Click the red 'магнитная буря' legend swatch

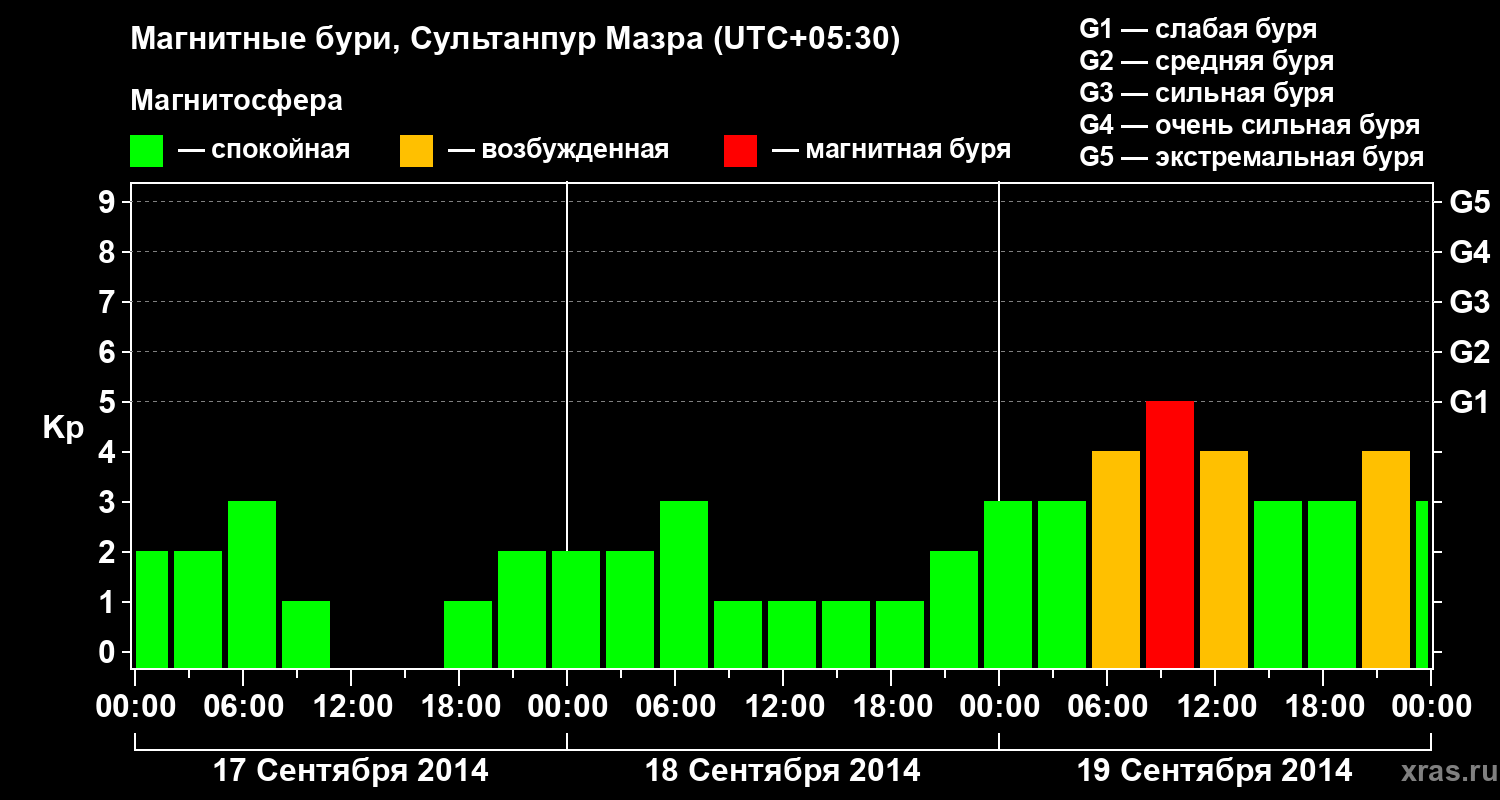click(x=740, y=151)
